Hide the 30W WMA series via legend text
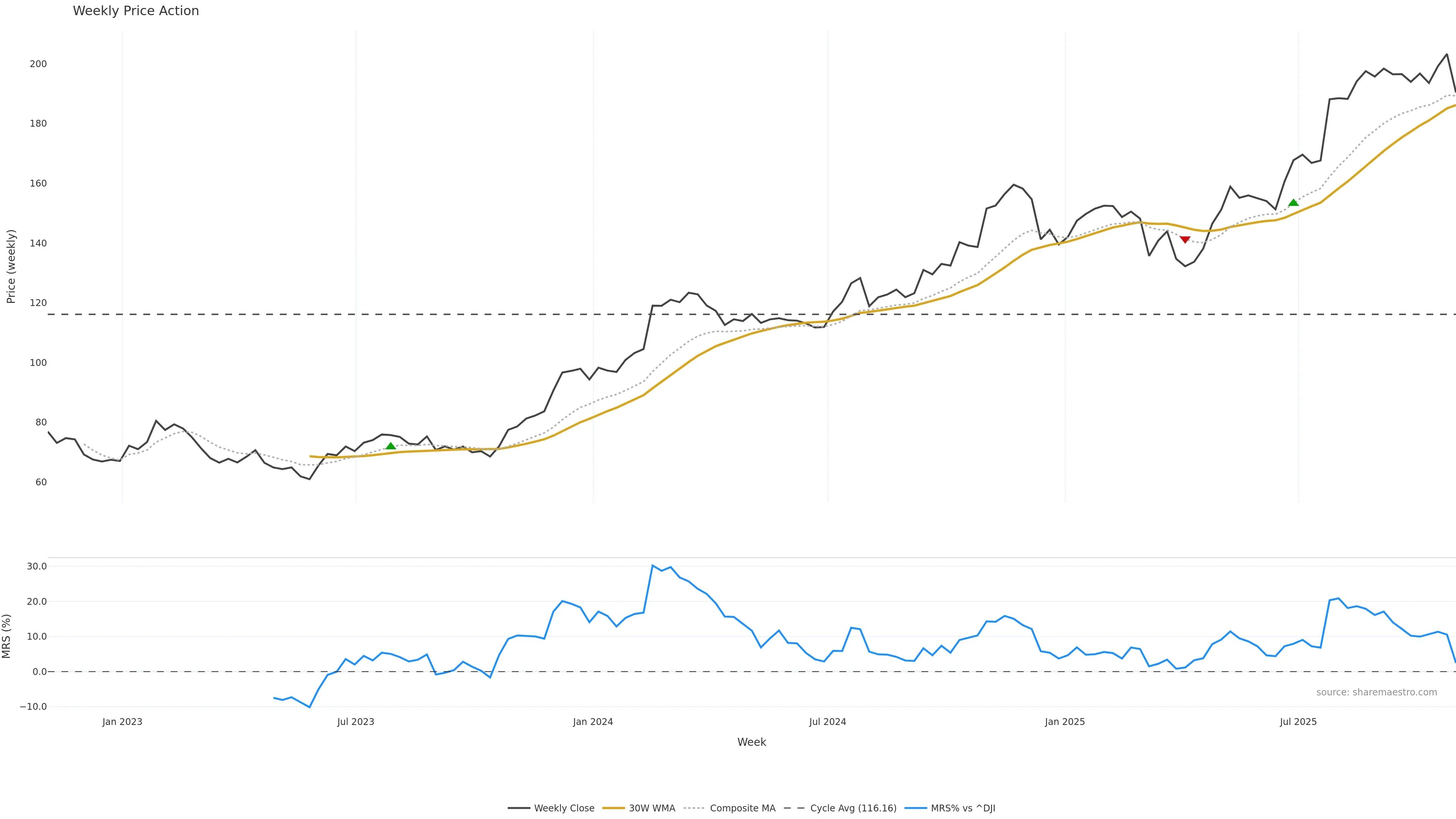Image resolution: width=1456 pixels, height=819 pixels. click(x=652, y=808)
